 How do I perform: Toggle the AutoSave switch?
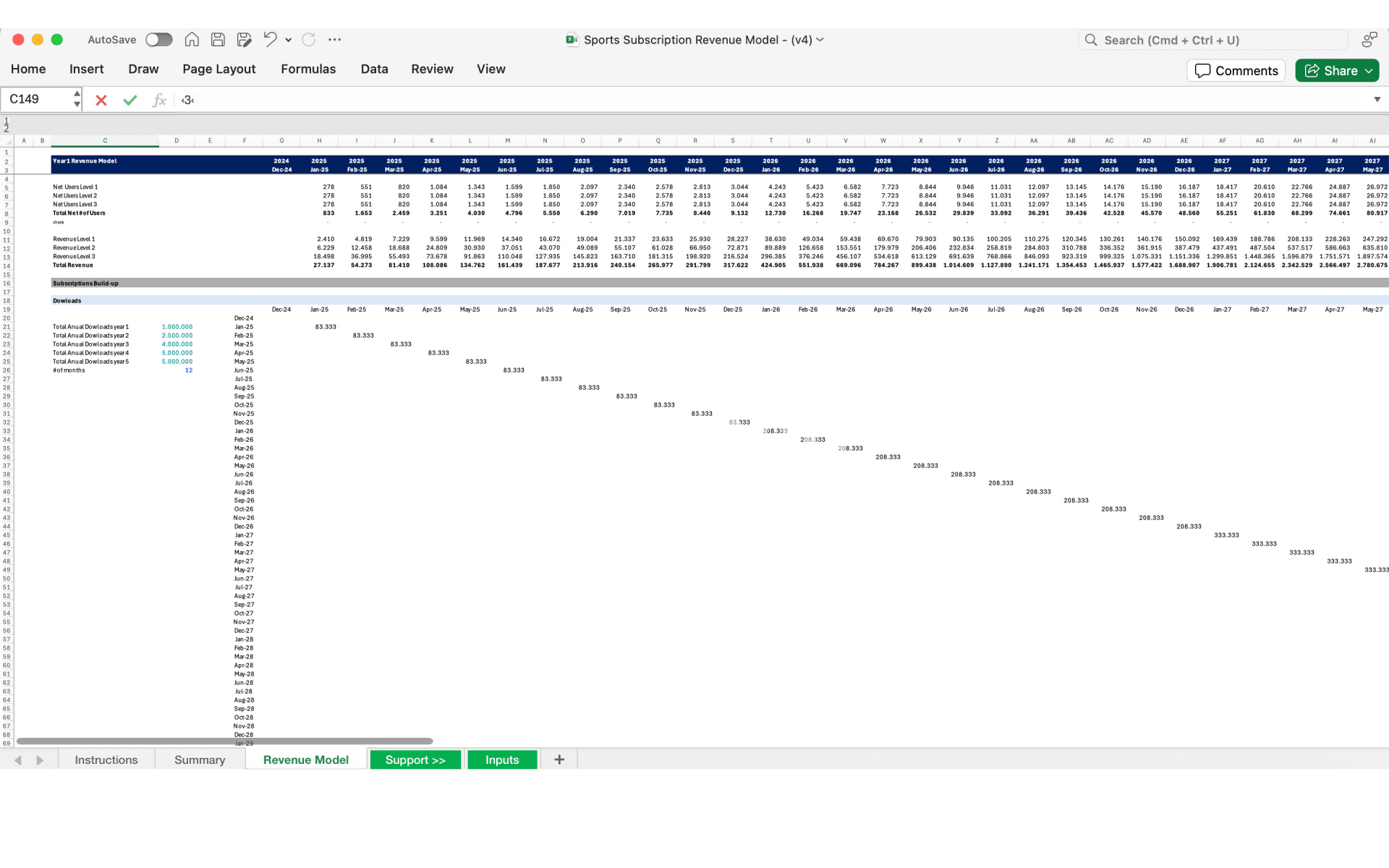158,40
